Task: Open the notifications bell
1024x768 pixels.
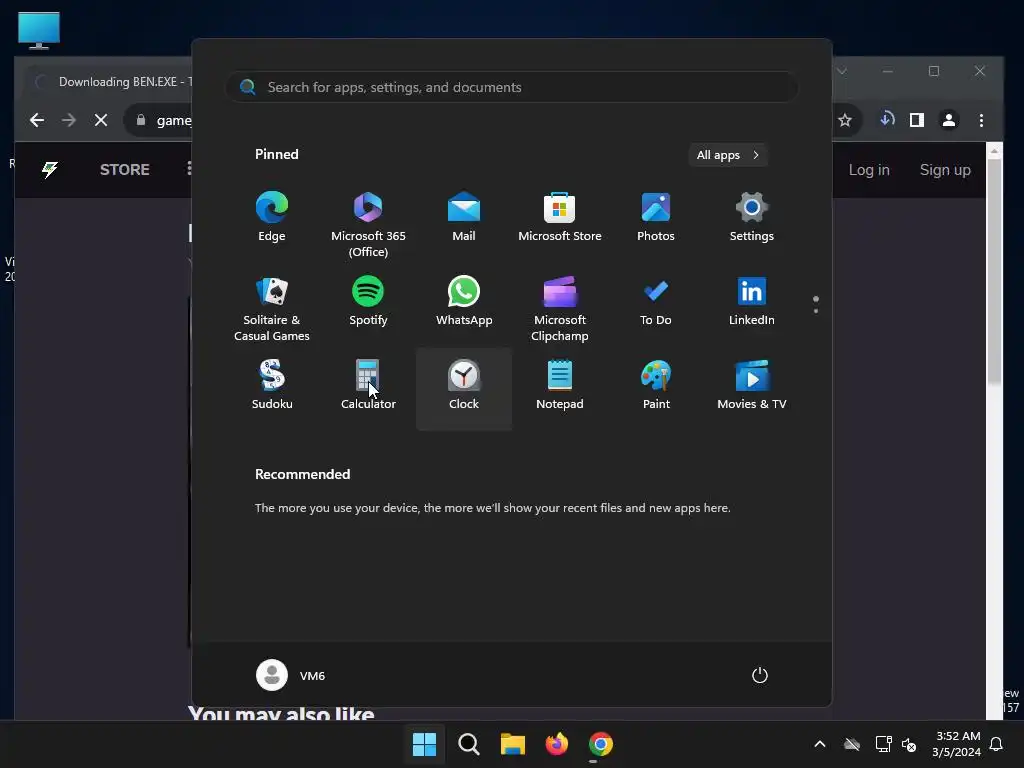Action: click(x=997, y=744)
